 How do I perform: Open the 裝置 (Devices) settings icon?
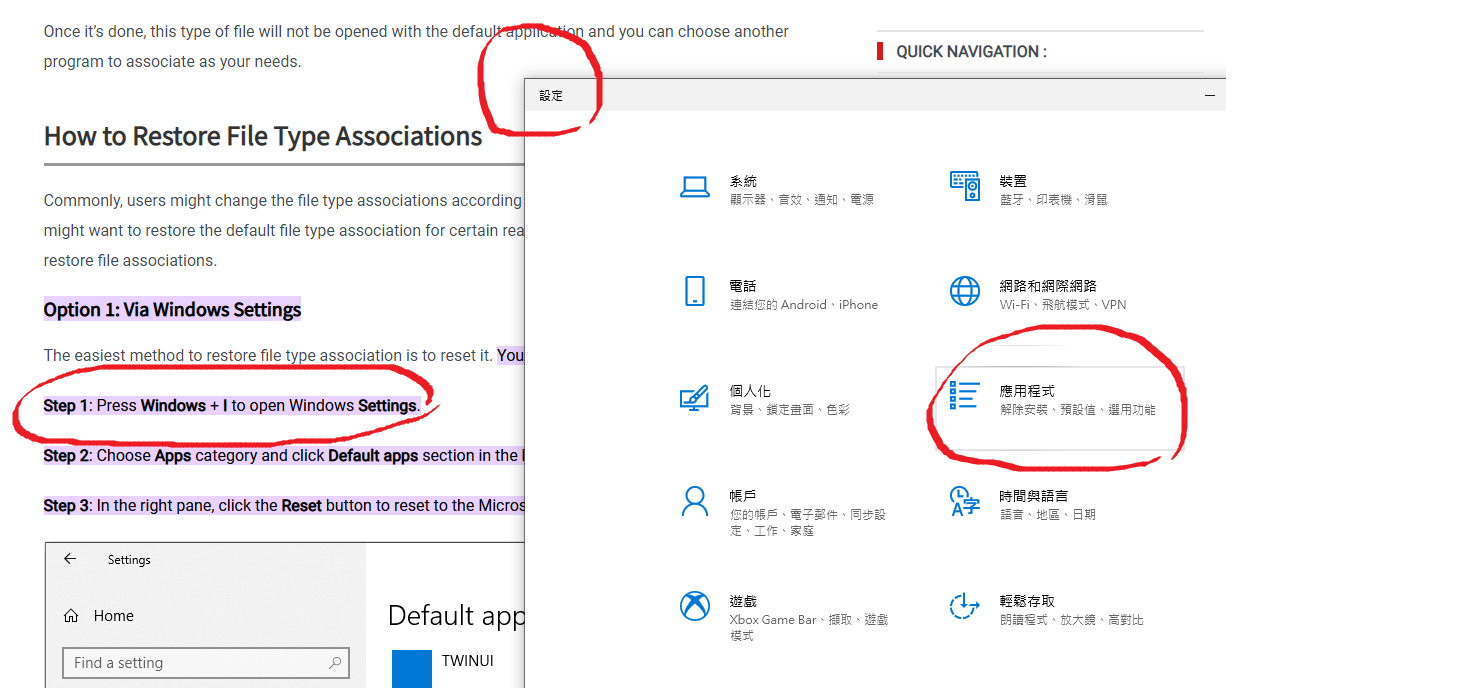point(964,186)
